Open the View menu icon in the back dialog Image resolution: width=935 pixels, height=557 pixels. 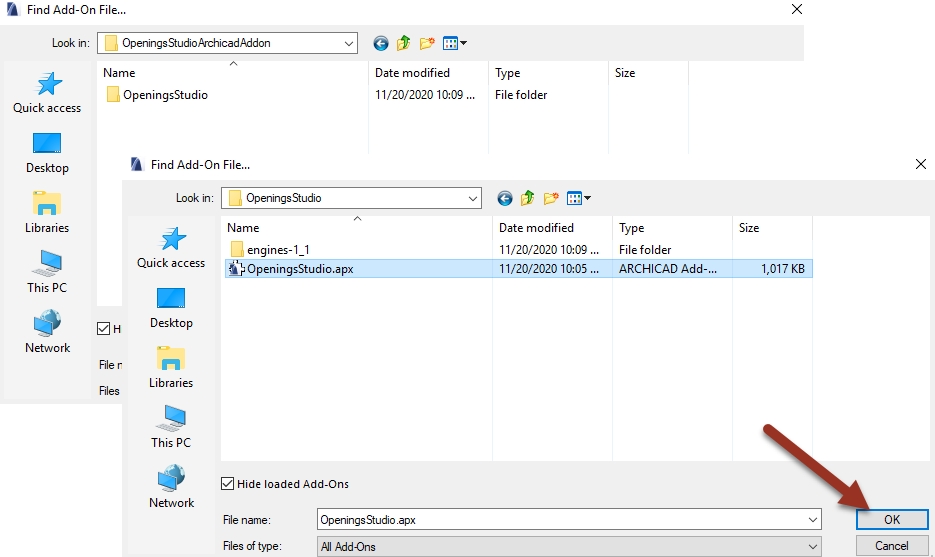click(454, 43)
